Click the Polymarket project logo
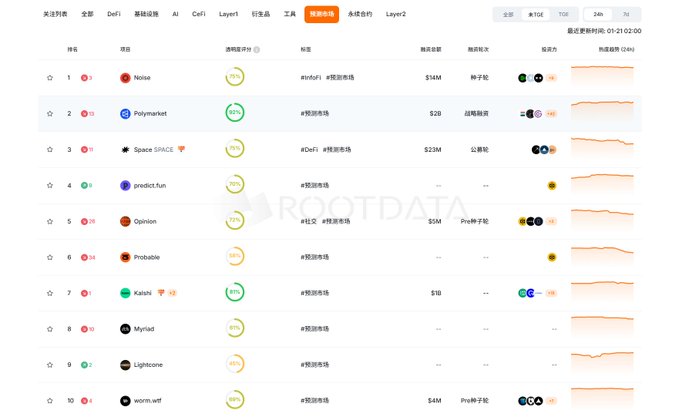 coord(125,114)
